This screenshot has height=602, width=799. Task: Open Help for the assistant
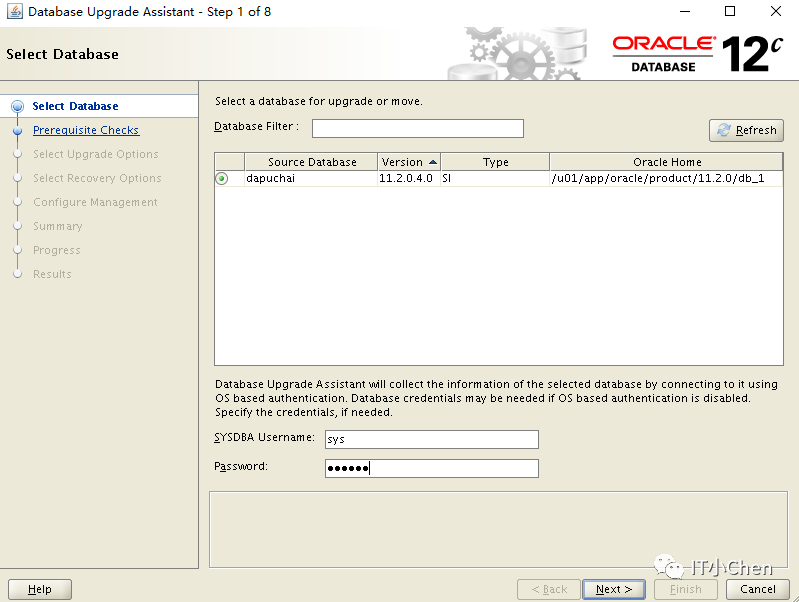40,589
